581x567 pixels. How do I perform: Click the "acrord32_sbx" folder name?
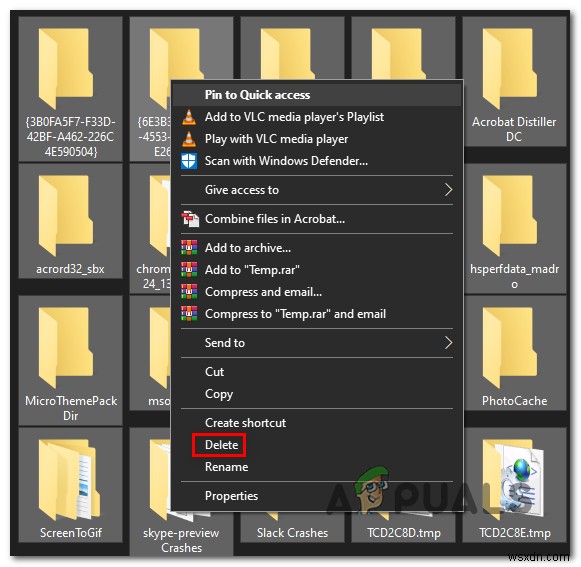(70, 269)
